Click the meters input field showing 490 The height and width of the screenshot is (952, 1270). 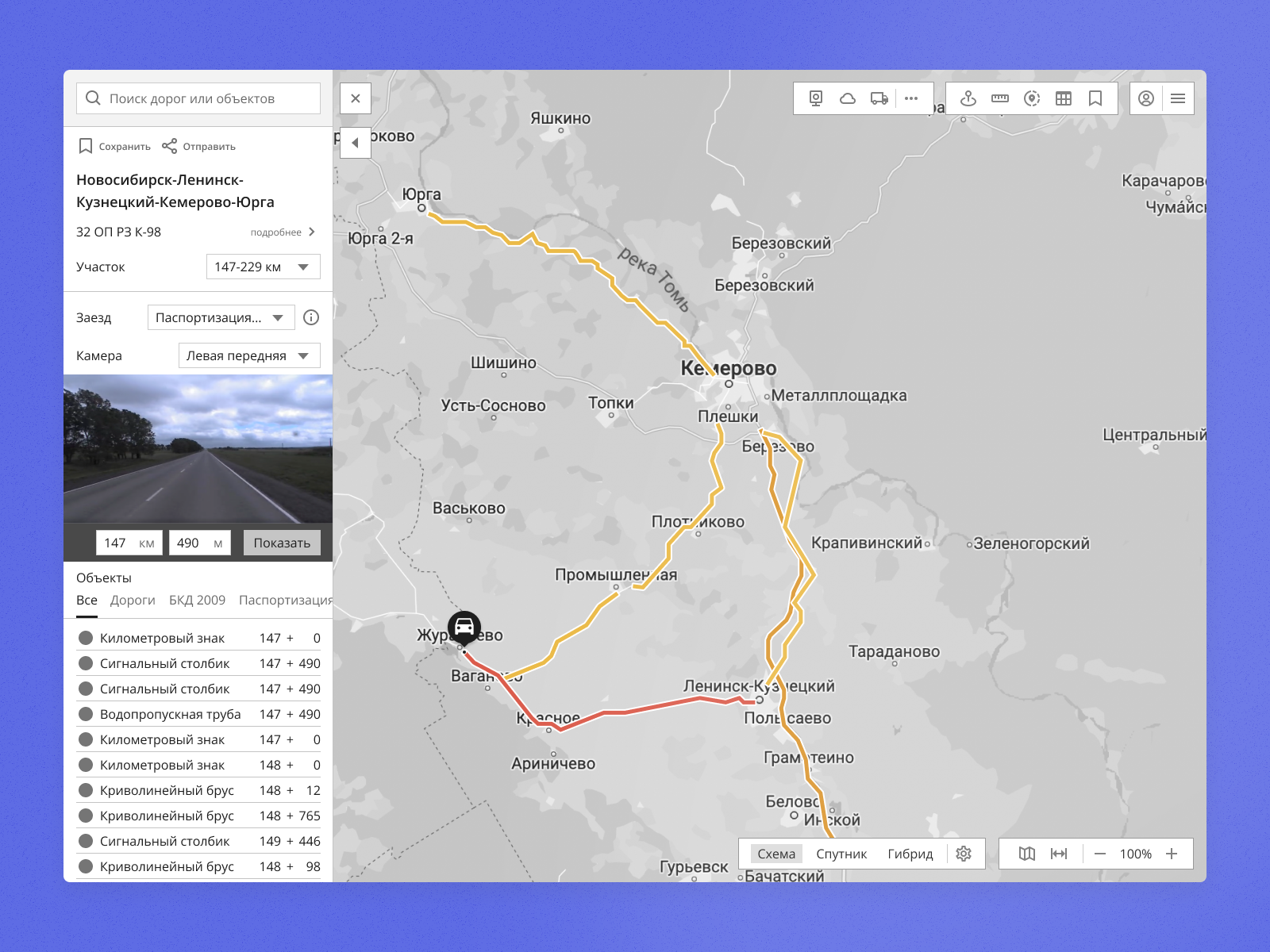point(200,543)
